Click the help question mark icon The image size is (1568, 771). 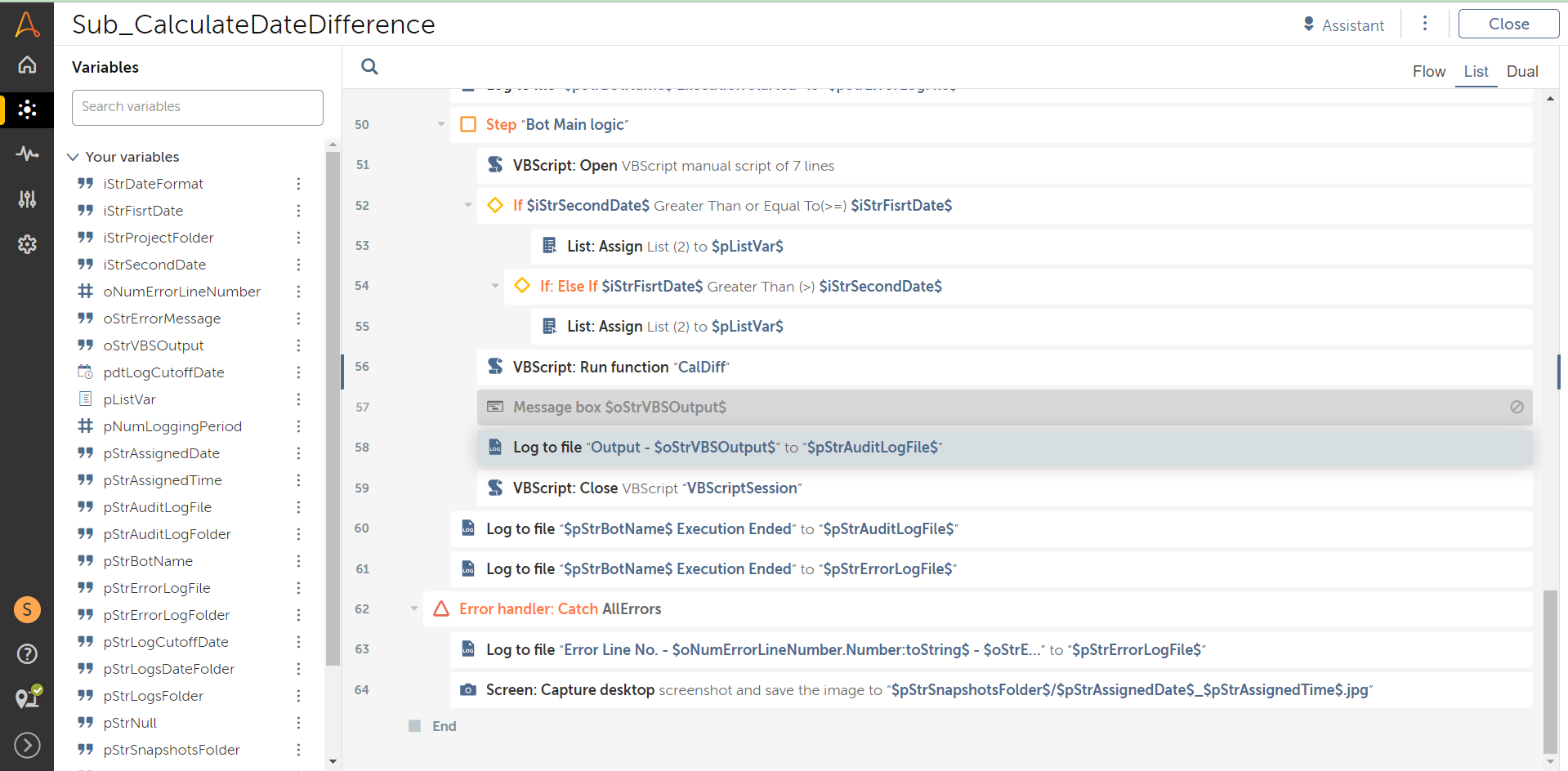coord(27,653)
